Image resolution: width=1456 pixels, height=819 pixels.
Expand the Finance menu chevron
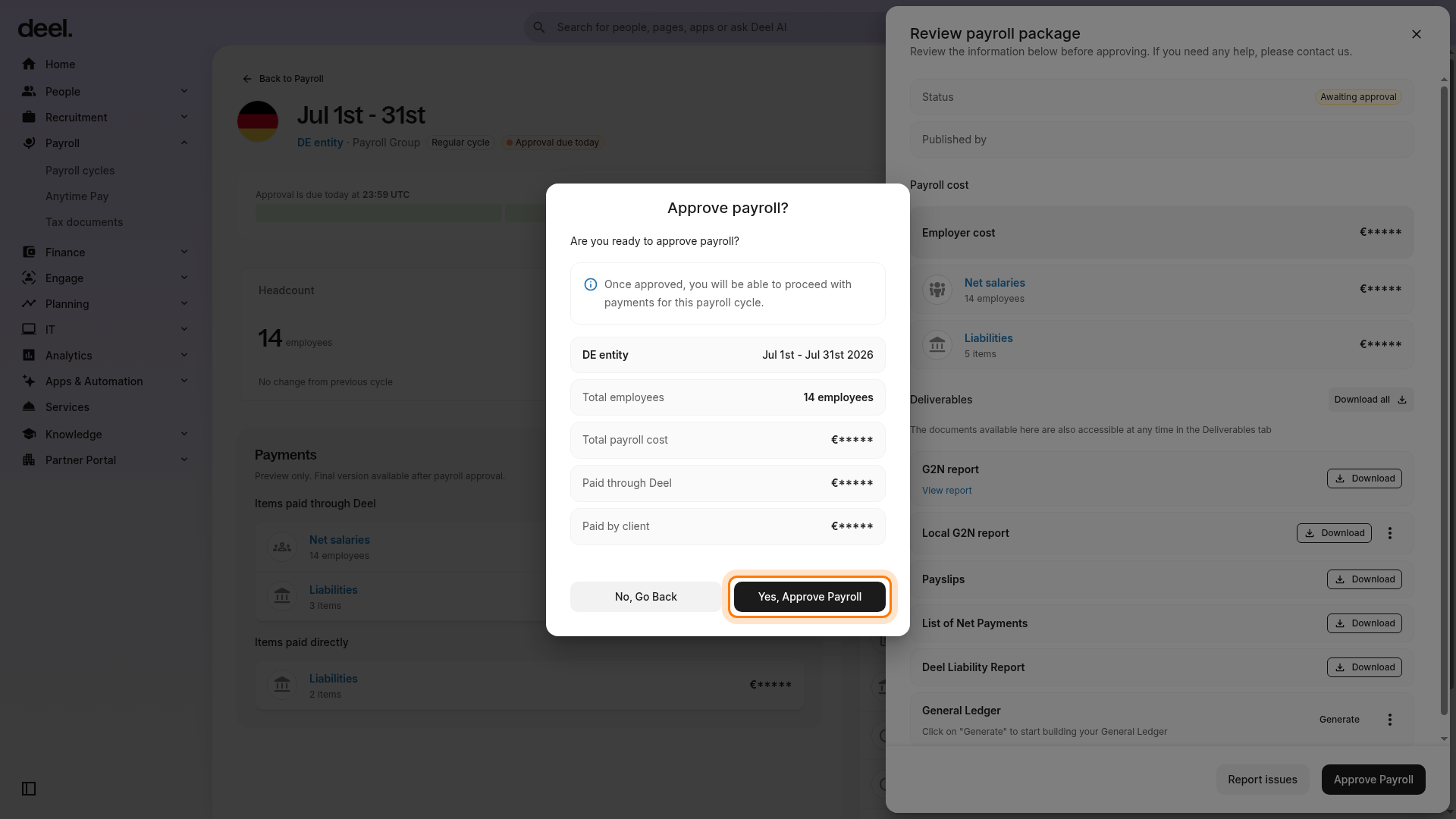tap(184, 253)
